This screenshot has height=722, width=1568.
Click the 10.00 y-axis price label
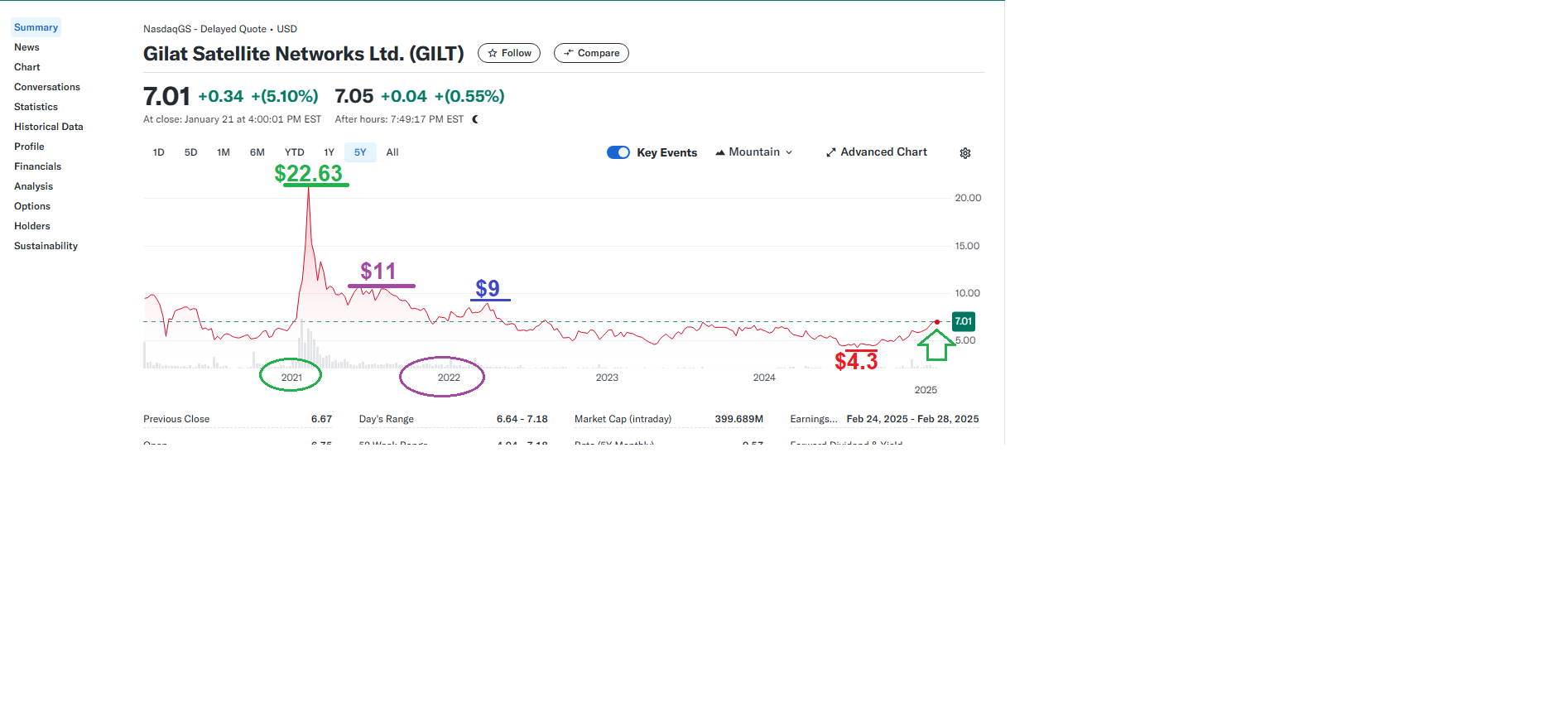(x=968, y=293)
